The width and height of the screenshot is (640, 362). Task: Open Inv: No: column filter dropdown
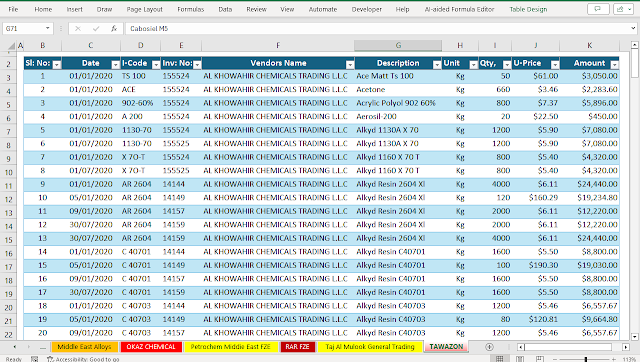(x=197, y=64)
